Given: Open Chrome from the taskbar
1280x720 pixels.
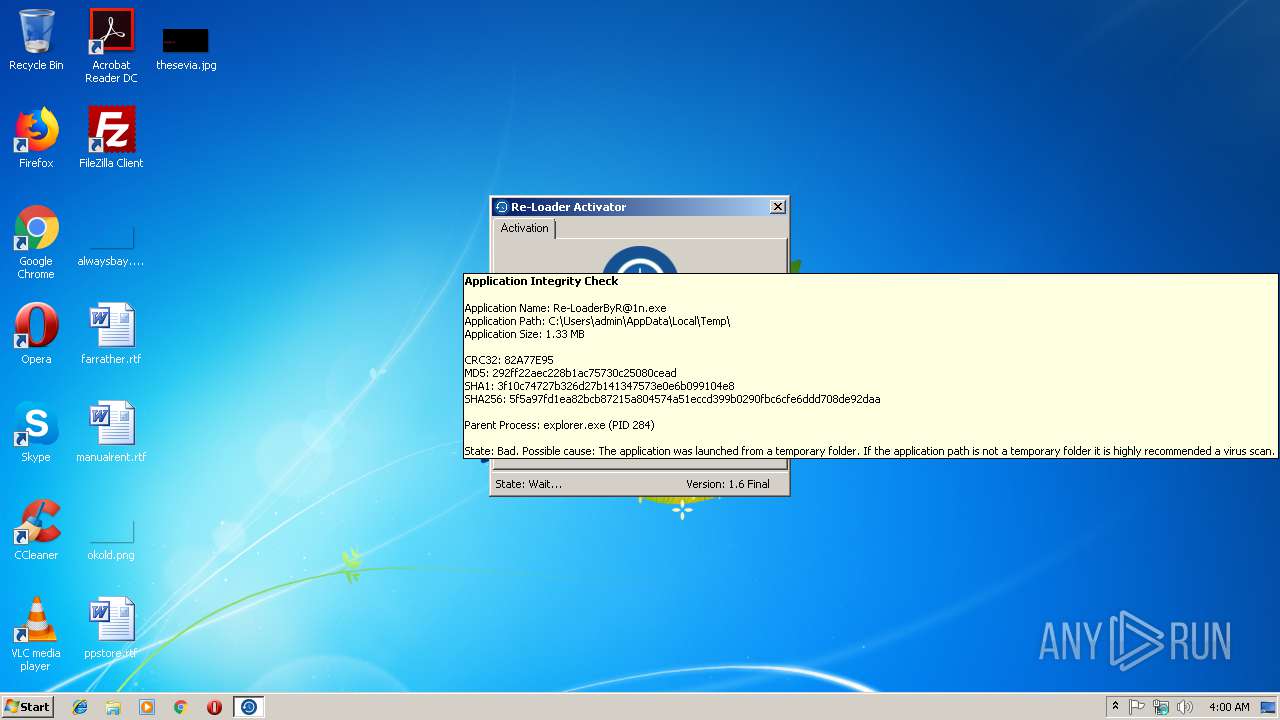Looking at the screenshot, I should point(180,707).
